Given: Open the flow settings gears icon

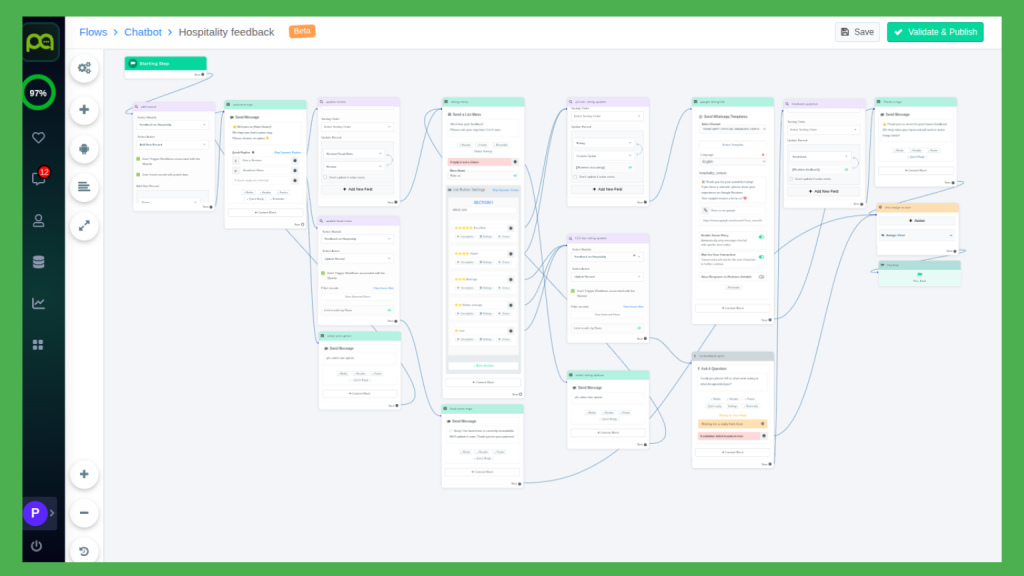Looking at the screenshot, I should [84, 68].
